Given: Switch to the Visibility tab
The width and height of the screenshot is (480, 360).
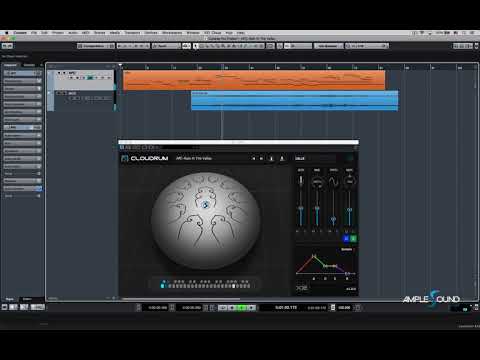Looking at the screenshot, I should tap(29, 65).
